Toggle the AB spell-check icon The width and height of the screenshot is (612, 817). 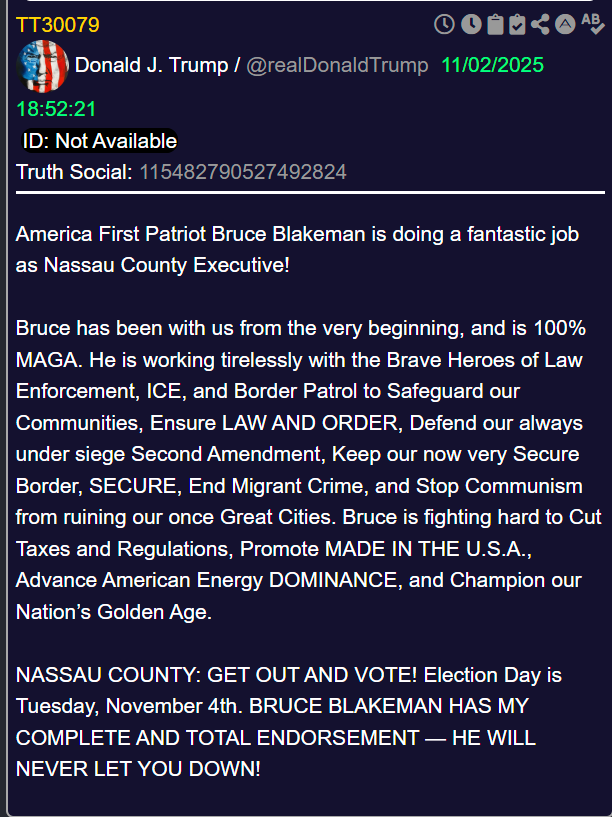coord(592,24)
